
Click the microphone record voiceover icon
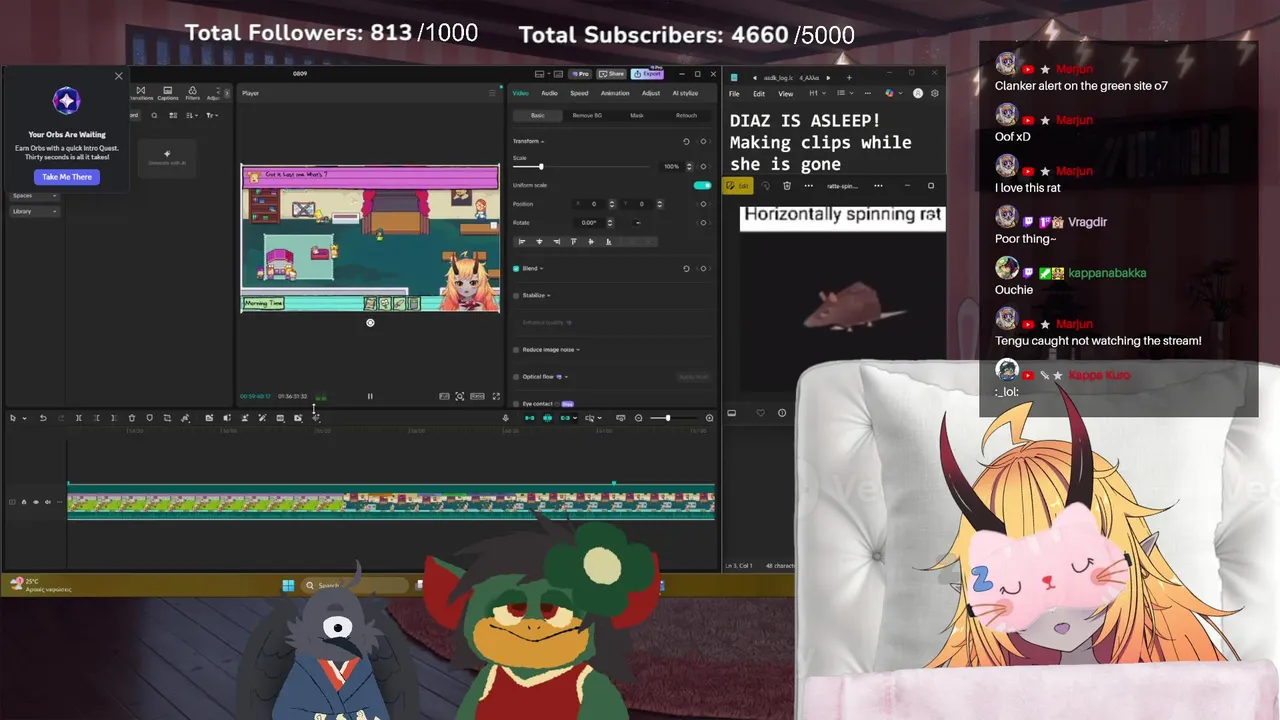click(x=505, y=418)
